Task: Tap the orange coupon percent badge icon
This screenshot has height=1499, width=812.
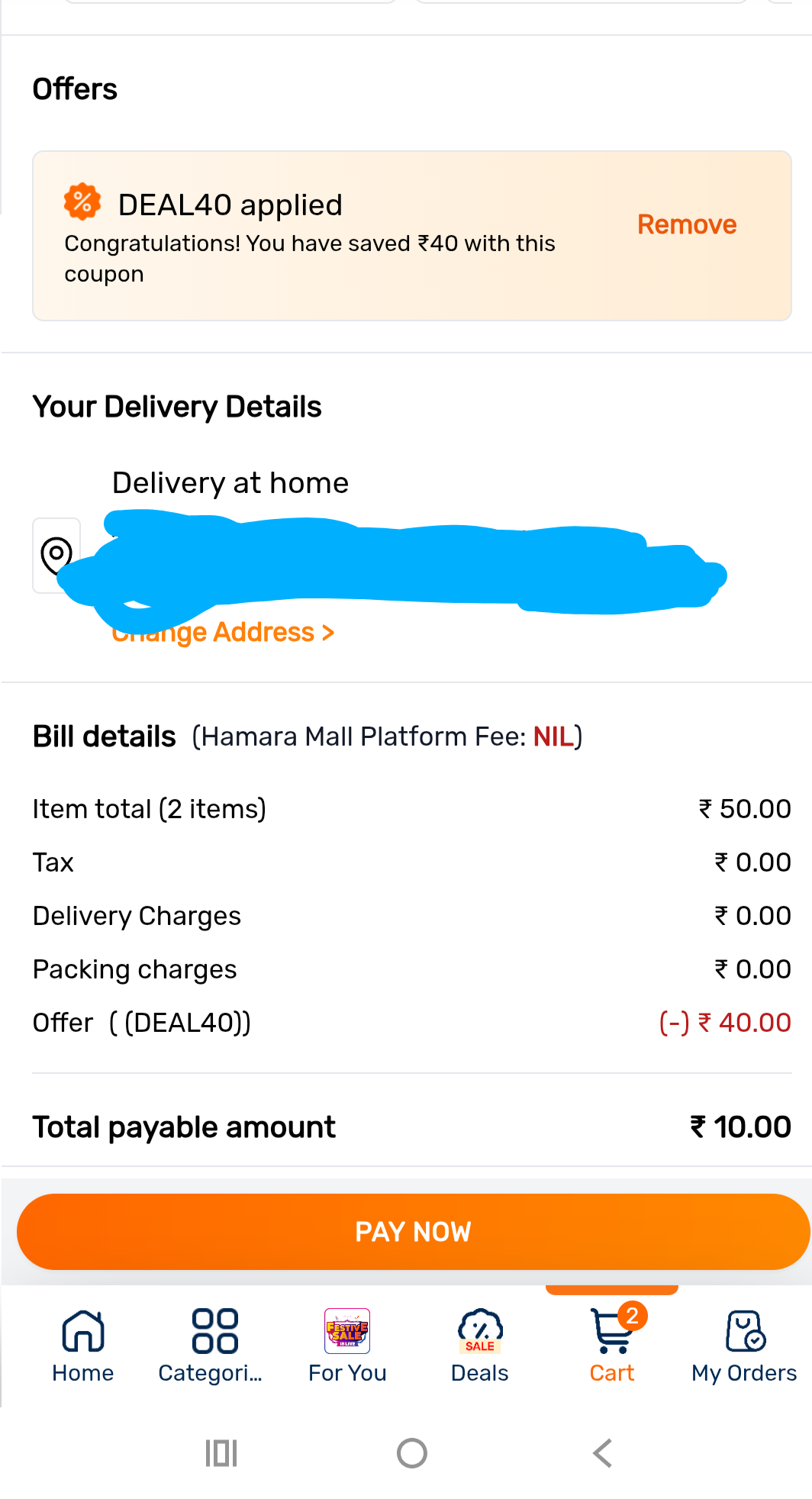Action: coord(82,202)
